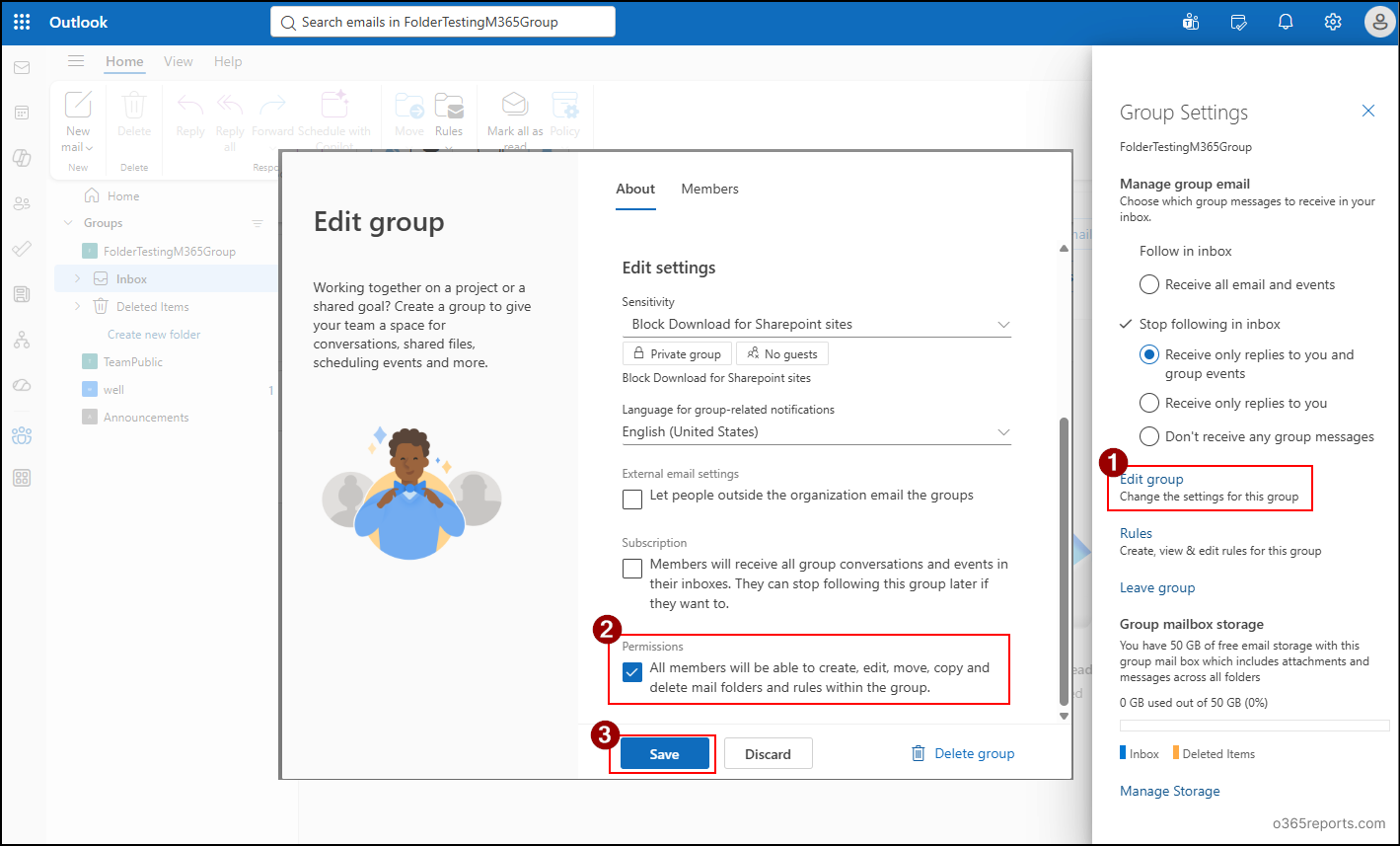The width and height of the screenshot is (1400, 846).
Task: Click the Schedule with Copilot icon
Action: tap(334, 105)
